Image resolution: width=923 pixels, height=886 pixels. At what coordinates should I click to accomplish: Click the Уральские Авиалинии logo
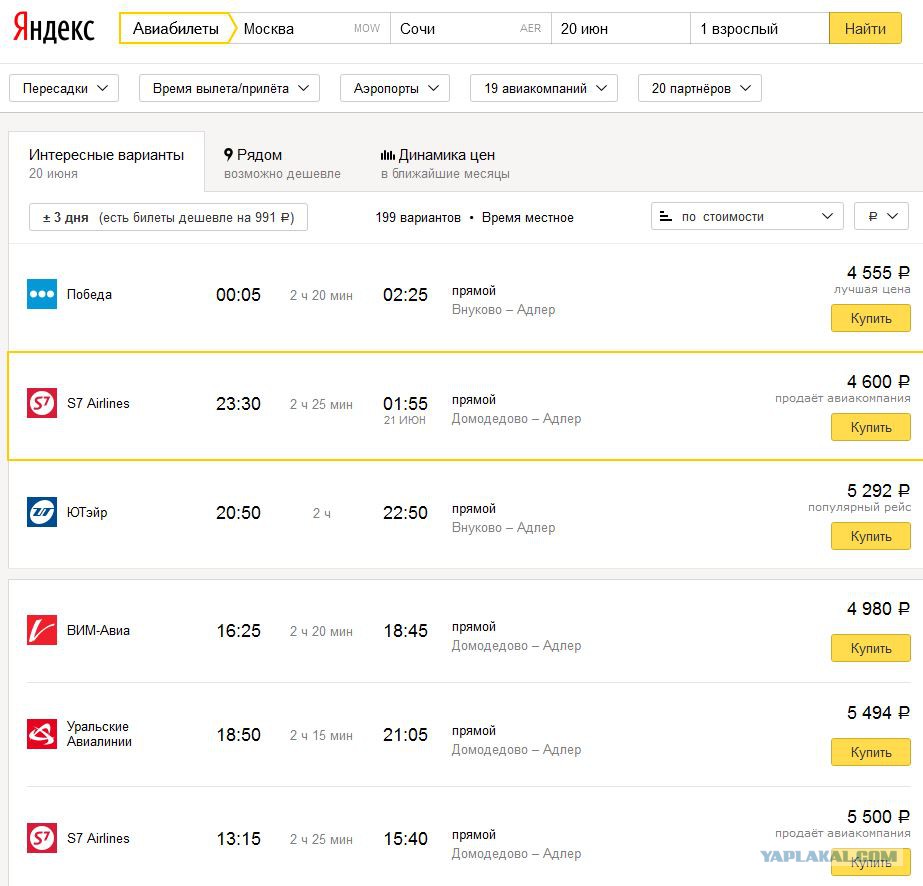[x=42, y=734]
